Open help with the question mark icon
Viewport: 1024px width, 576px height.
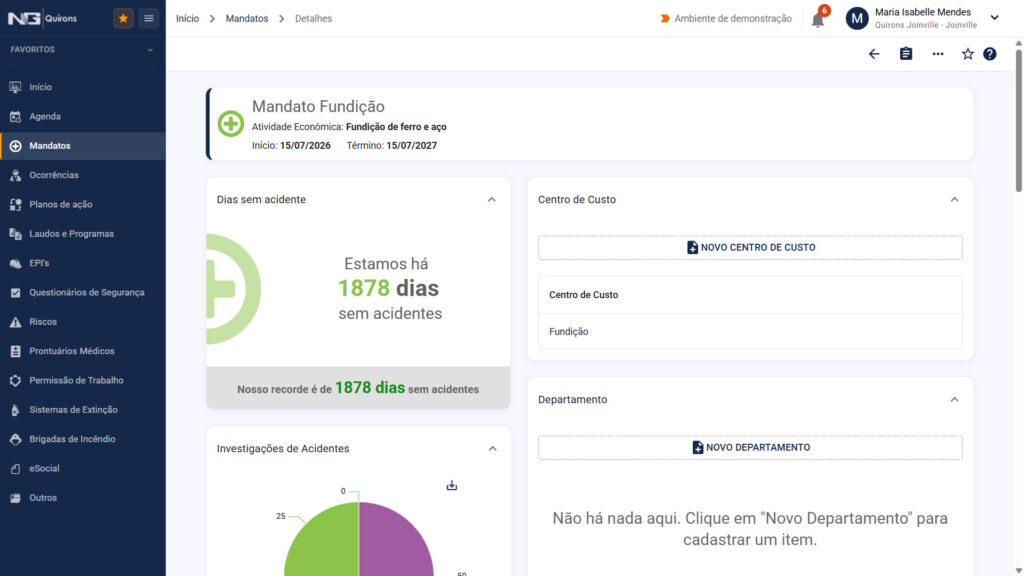(x=990, y=54)
